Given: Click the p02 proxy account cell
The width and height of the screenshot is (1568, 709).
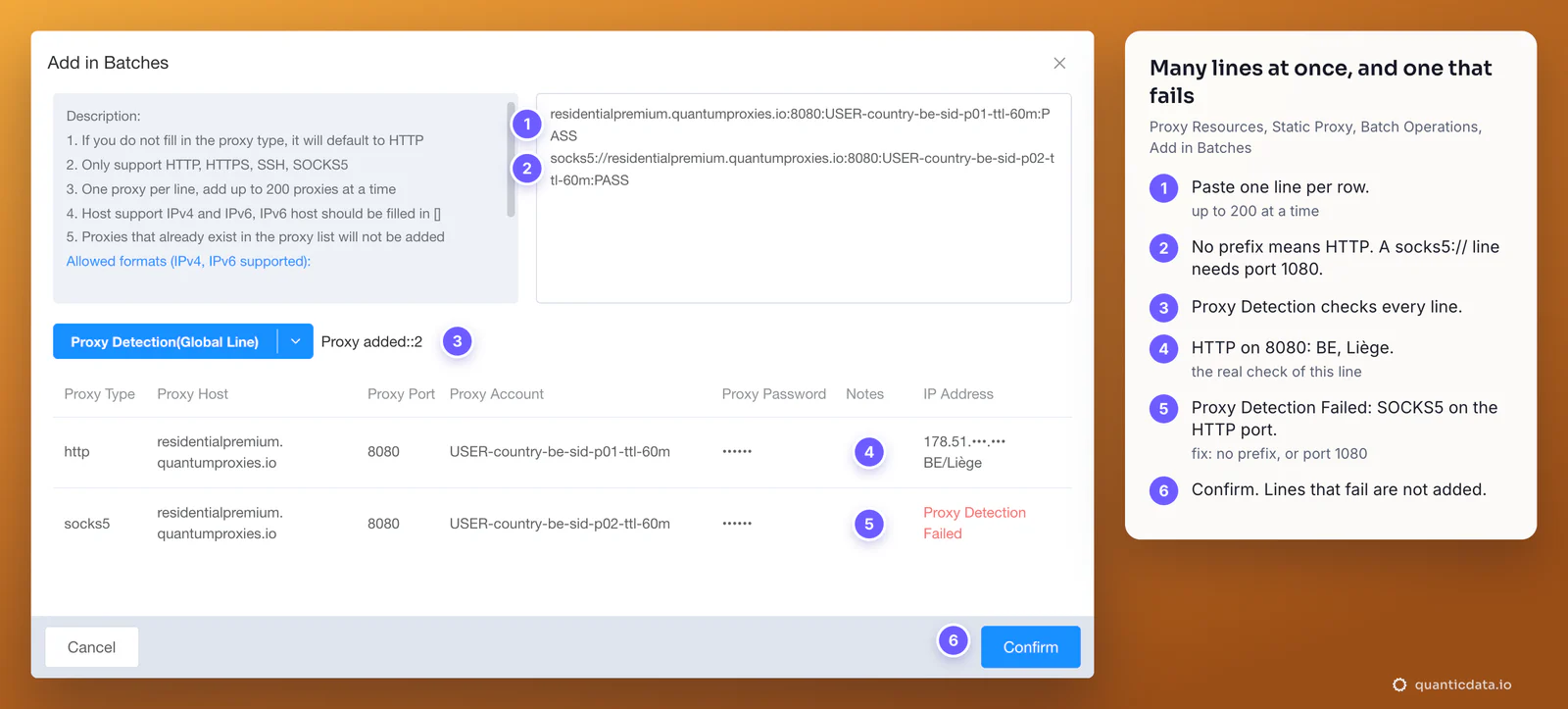Looking at the screenshot, I should [x=560, y=524].
